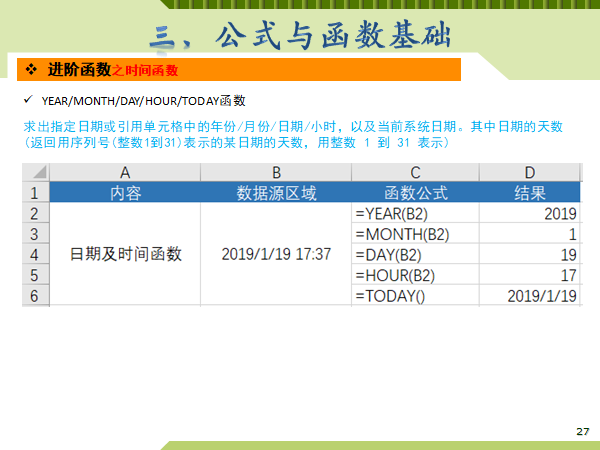Select column C header
This screenshot has height=450, width=600.
point(415,173)
